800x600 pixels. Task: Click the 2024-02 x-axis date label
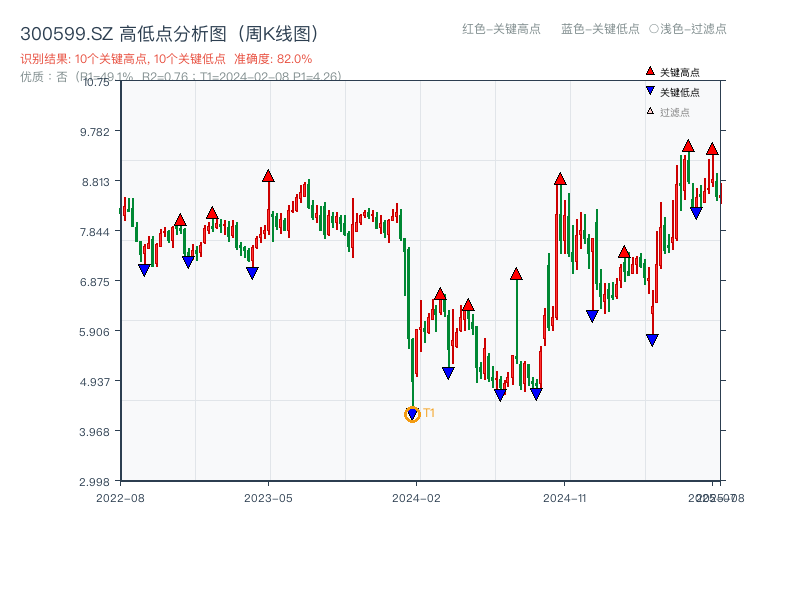pos(416,497)
